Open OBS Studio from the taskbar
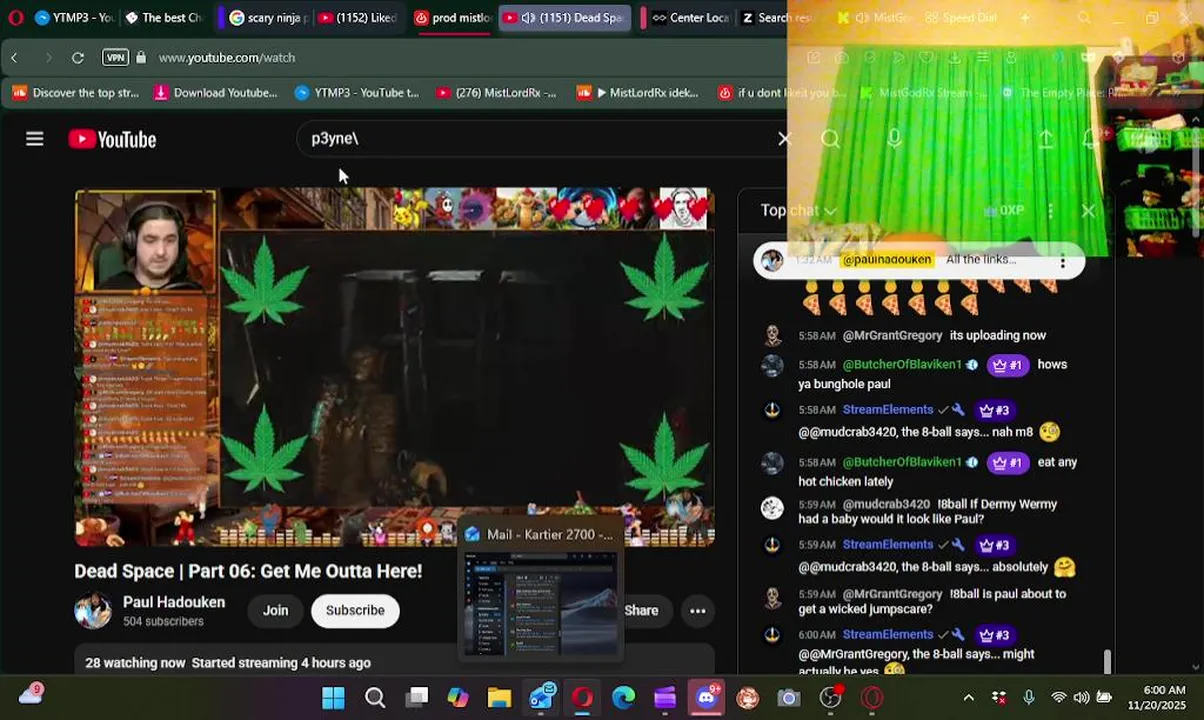Image resolution: width=1204 pixels, height=720 pixels. (830, 698)
